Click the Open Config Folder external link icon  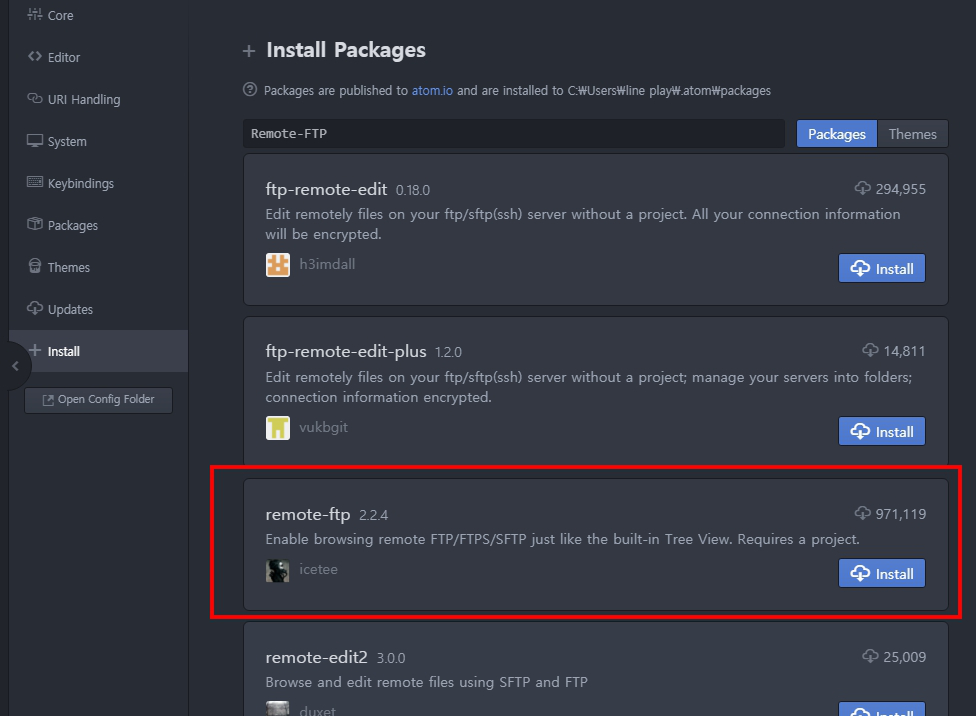click(x=48, y=400)
